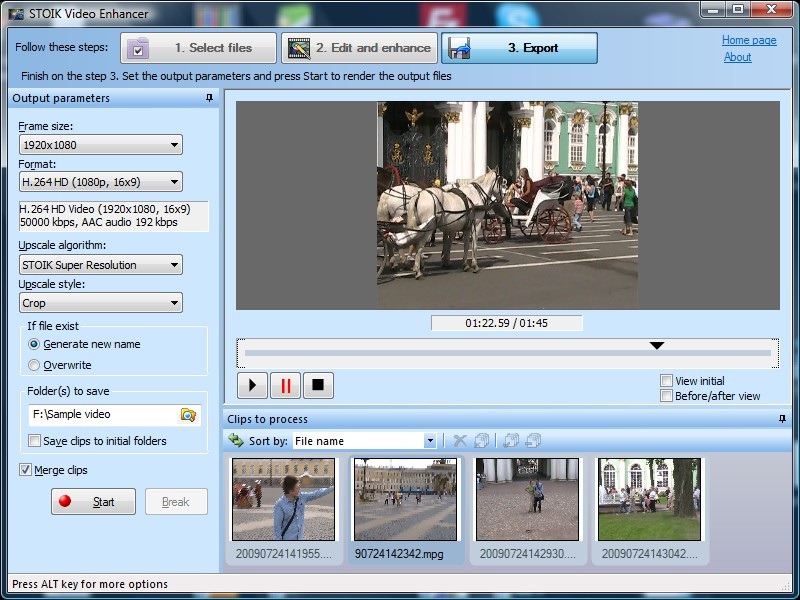The height and width of the screenshot is (600, 800).
Task: Minimize the STOIK Video Enhancer window
Action: coord(713,10)
